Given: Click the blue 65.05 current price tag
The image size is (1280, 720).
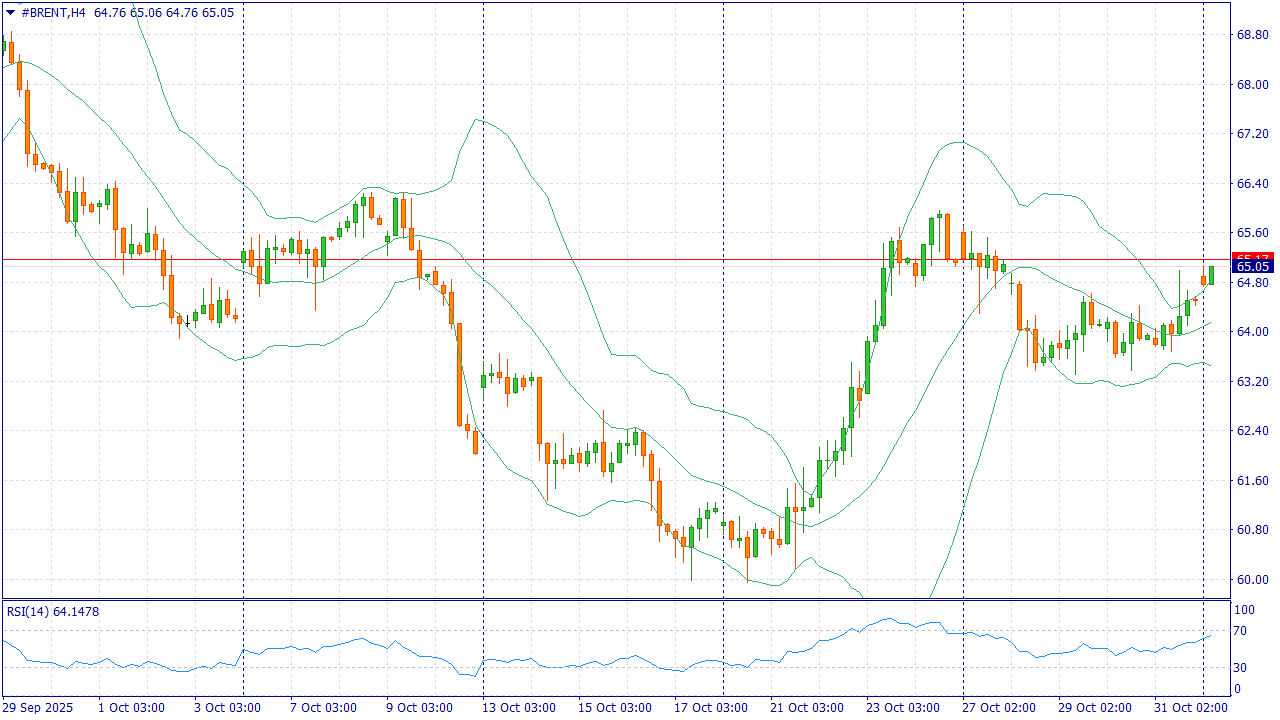Looking at the screenshot, I should [x=1253, y=267].
